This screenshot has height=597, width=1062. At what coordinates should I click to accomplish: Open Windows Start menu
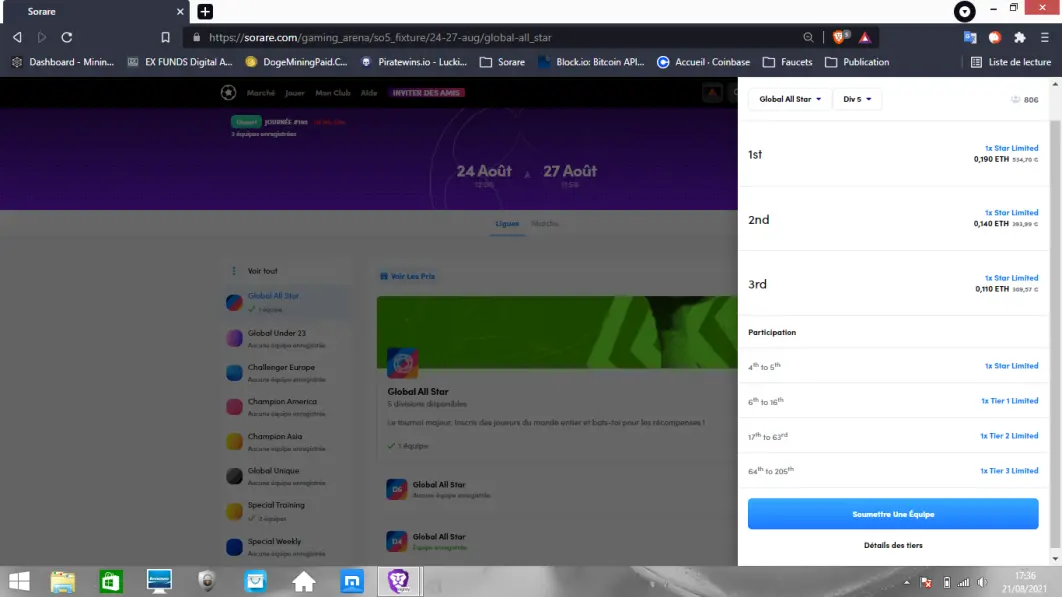19,581
